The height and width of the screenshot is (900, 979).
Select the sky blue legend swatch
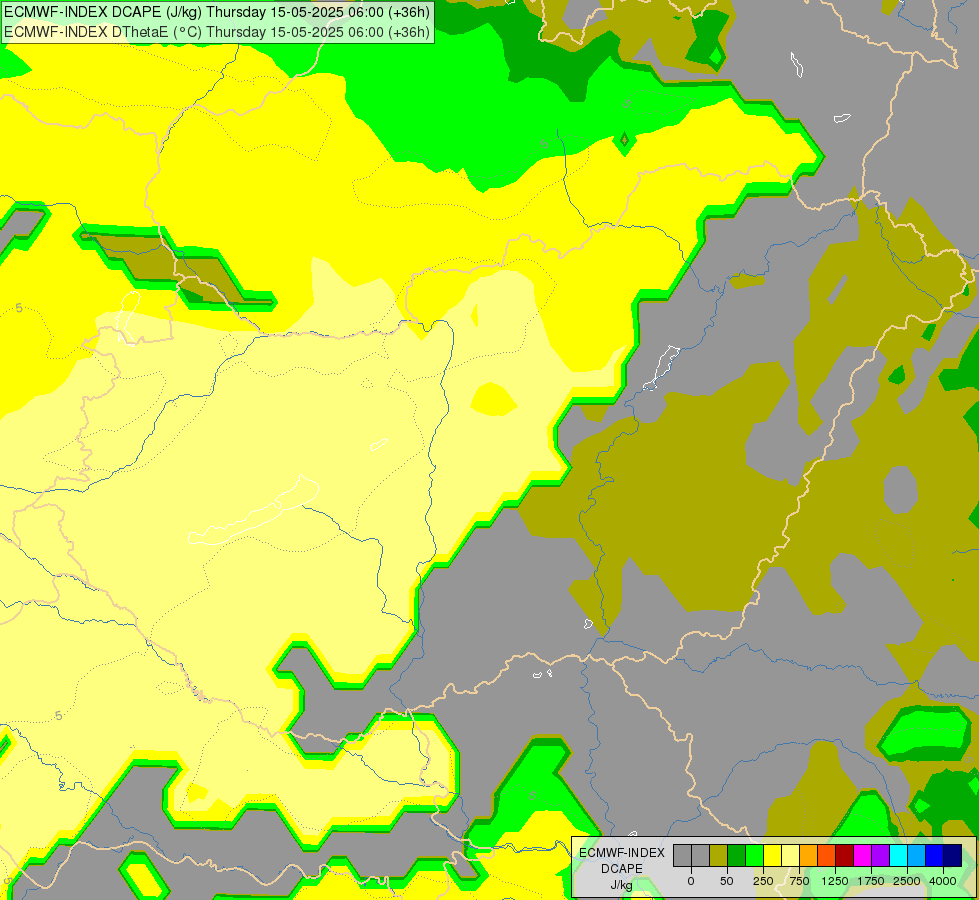[x=917, y=855]
